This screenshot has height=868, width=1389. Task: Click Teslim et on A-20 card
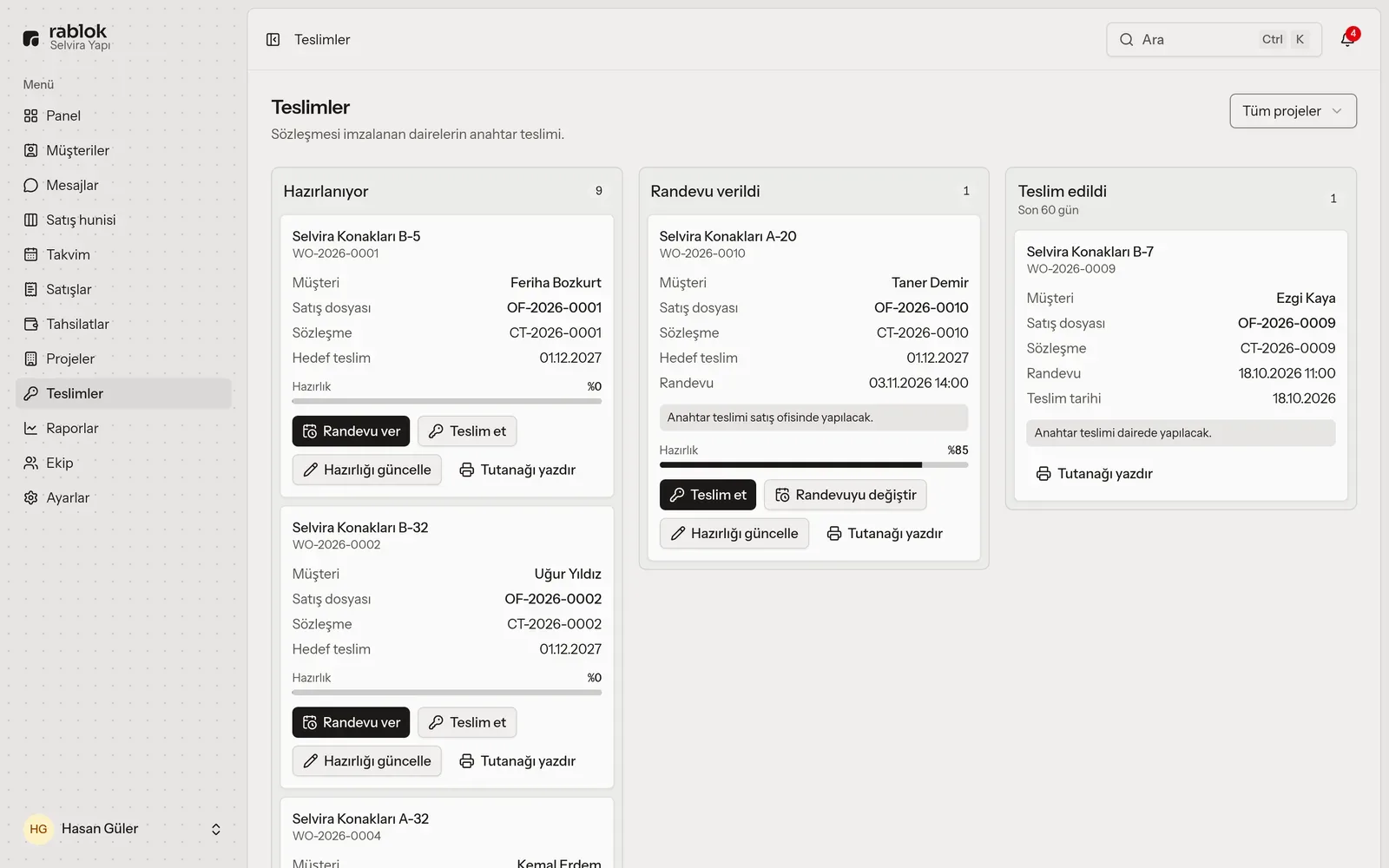tap(708, 495)
